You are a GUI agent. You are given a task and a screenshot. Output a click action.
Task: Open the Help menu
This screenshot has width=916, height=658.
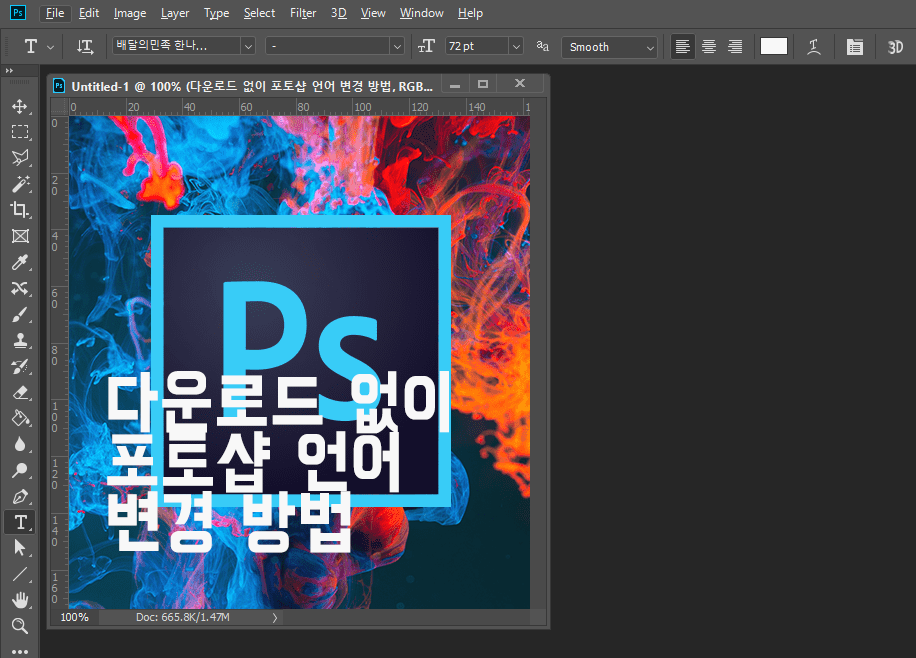[x=470, y=13]
